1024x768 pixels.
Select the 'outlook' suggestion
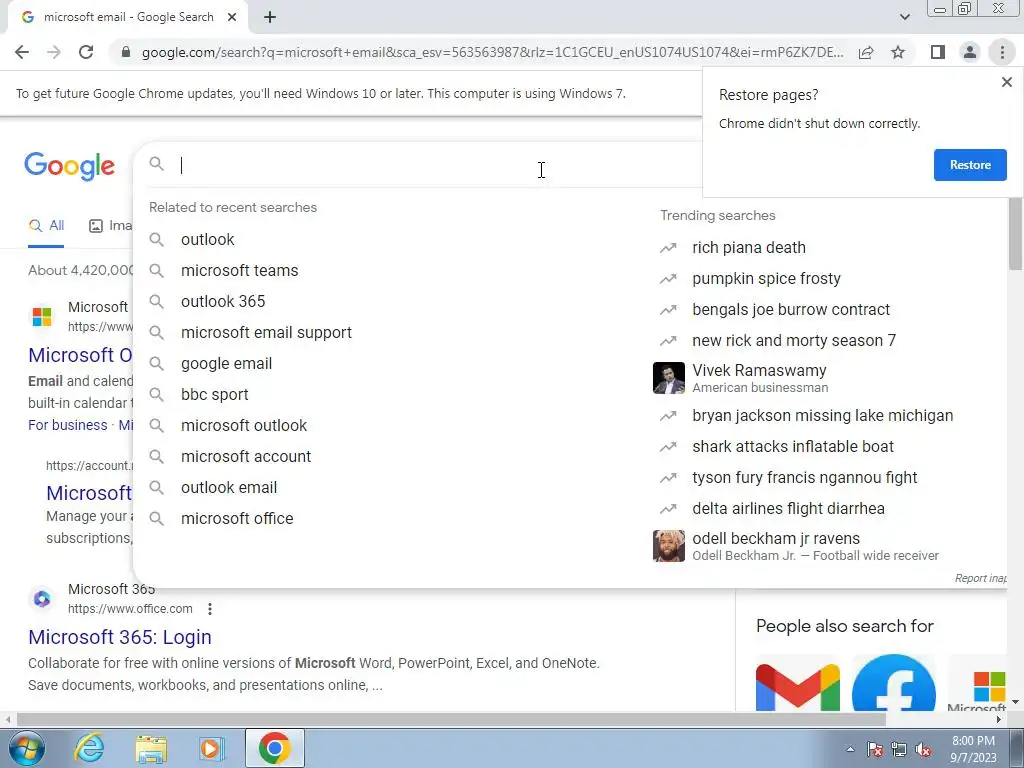point(207,240)
